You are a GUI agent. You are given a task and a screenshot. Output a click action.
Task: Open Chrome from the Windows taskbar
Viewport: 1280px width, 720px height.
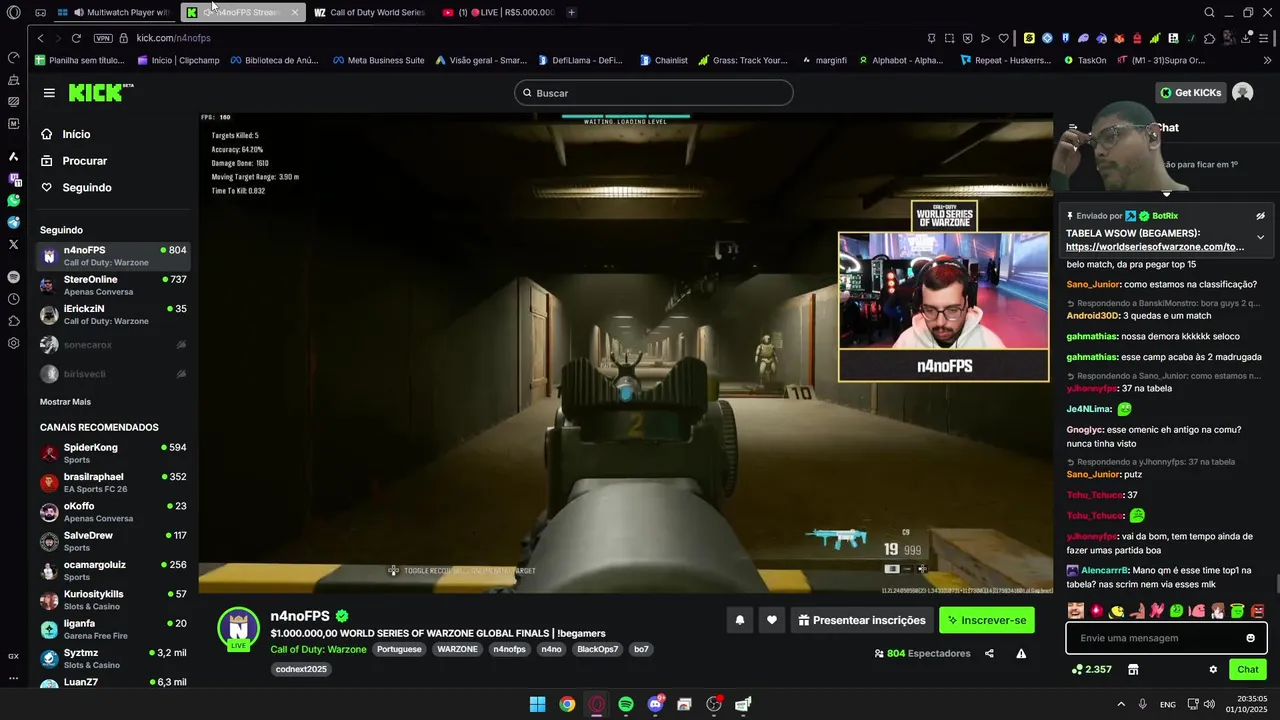(567, 704)
